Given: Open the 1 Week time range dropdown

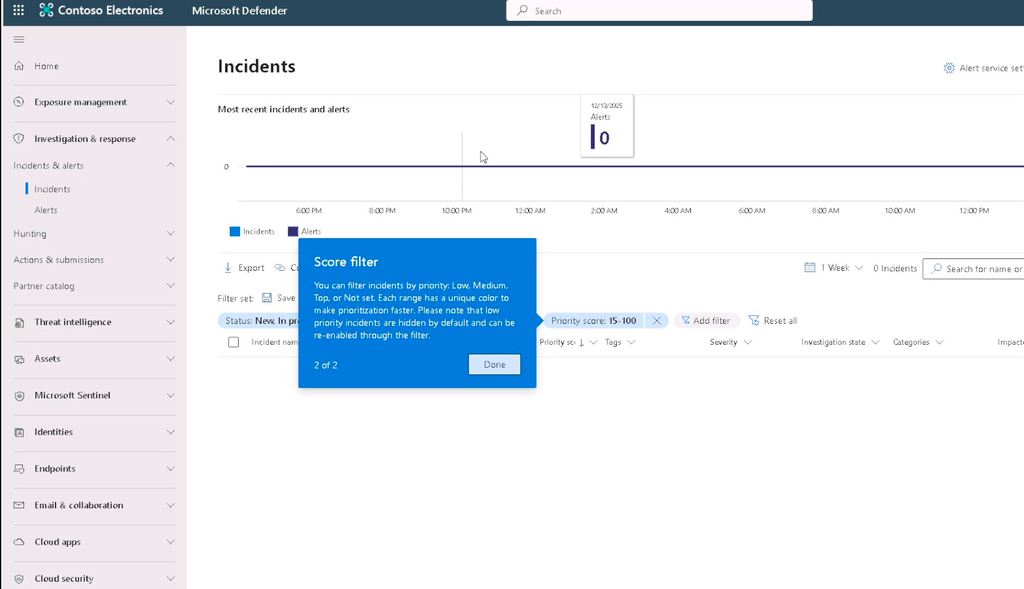Looking at the screenshot, I should [x=834, y=268].
